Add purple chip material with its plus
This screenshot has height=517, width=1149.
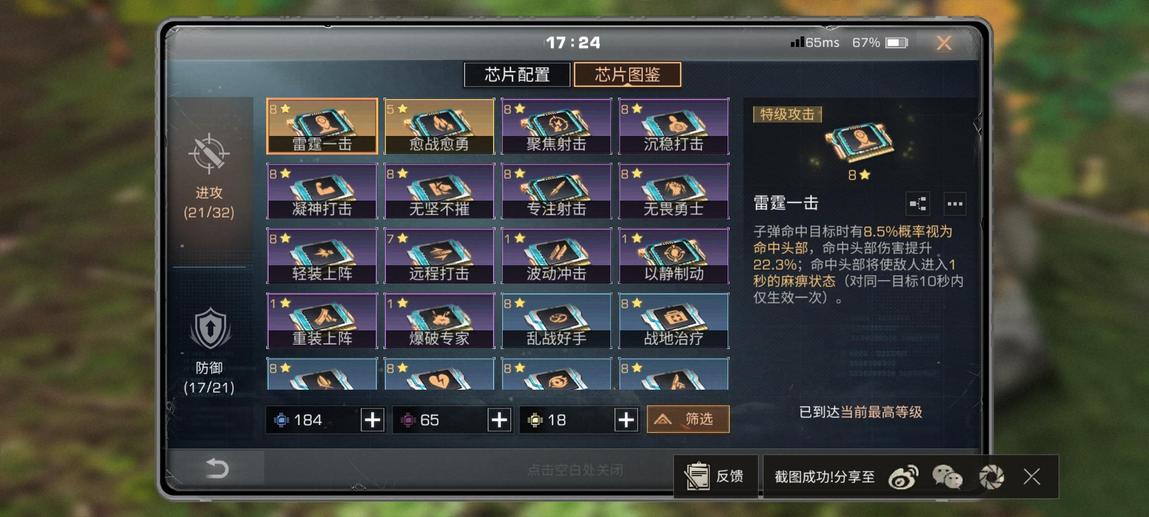[500, 420]
